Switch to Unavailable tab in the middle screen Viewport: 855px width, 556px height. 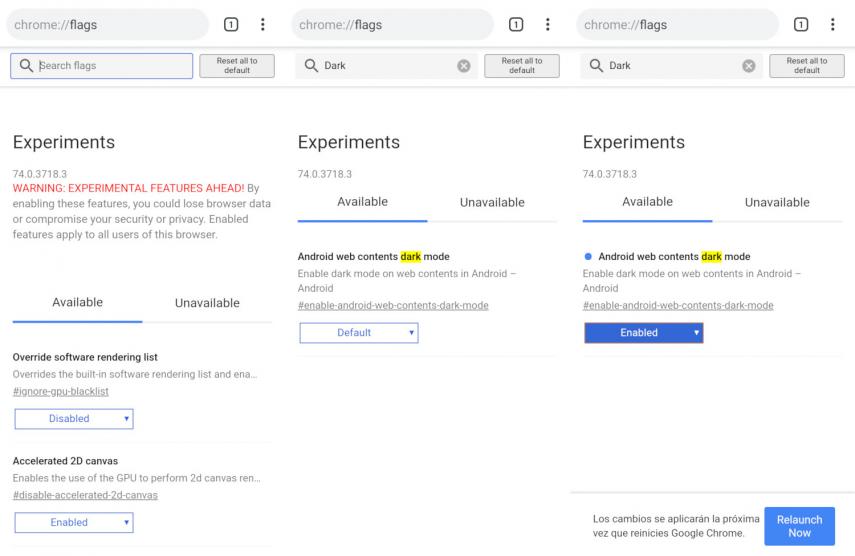[x=492, y=203]
